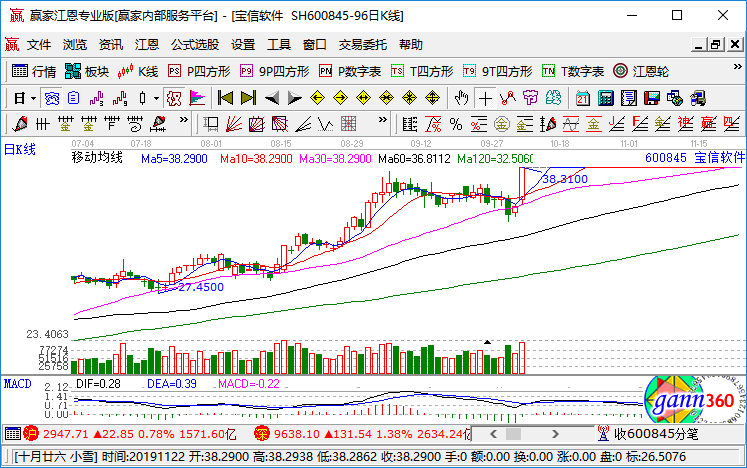Select the red dotted grid icon
This screenshot has height=468, width=747.
point(348,124)
